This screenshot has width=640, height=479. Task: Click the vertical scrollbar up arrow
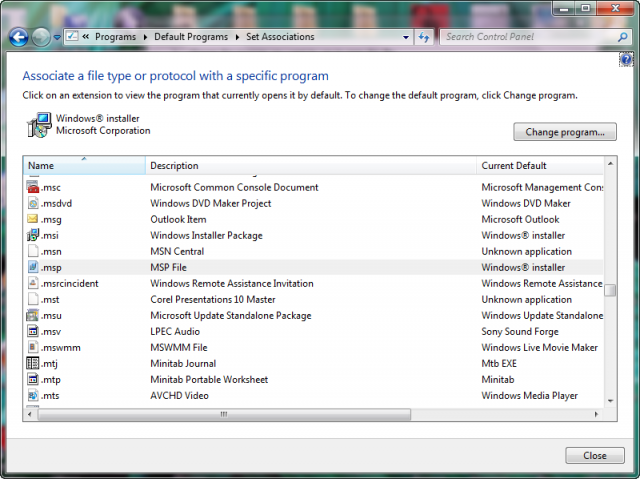point(610,164)
